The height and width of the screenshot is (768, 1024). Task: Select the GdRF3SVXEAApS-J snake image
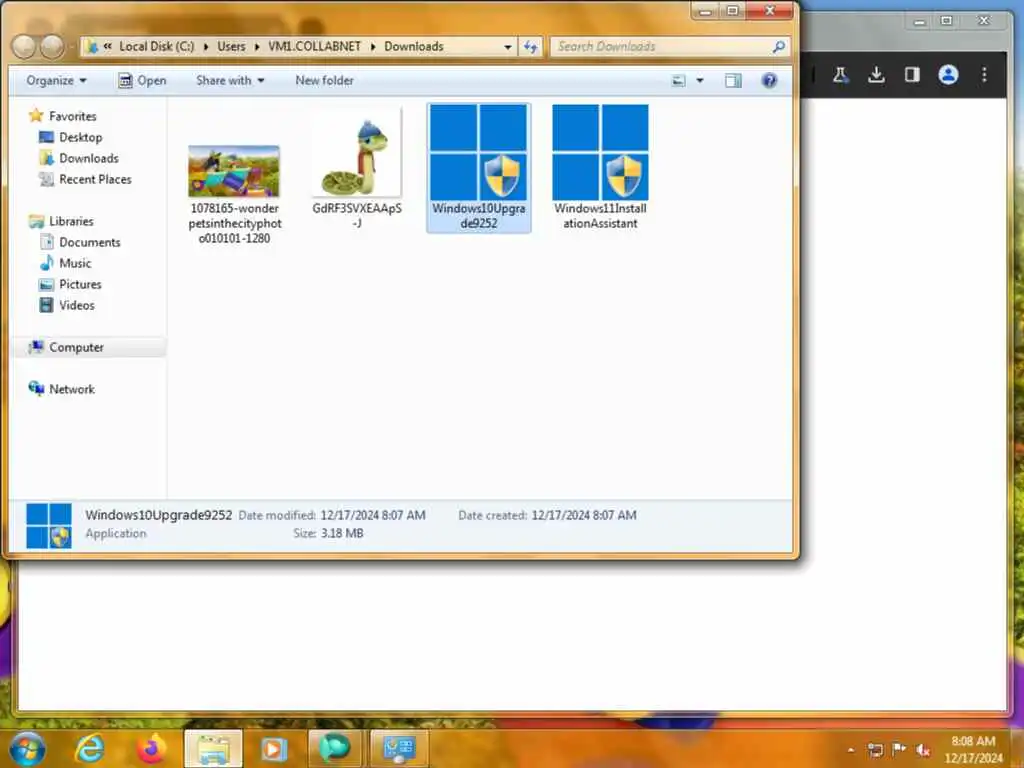tap(357, 168)
